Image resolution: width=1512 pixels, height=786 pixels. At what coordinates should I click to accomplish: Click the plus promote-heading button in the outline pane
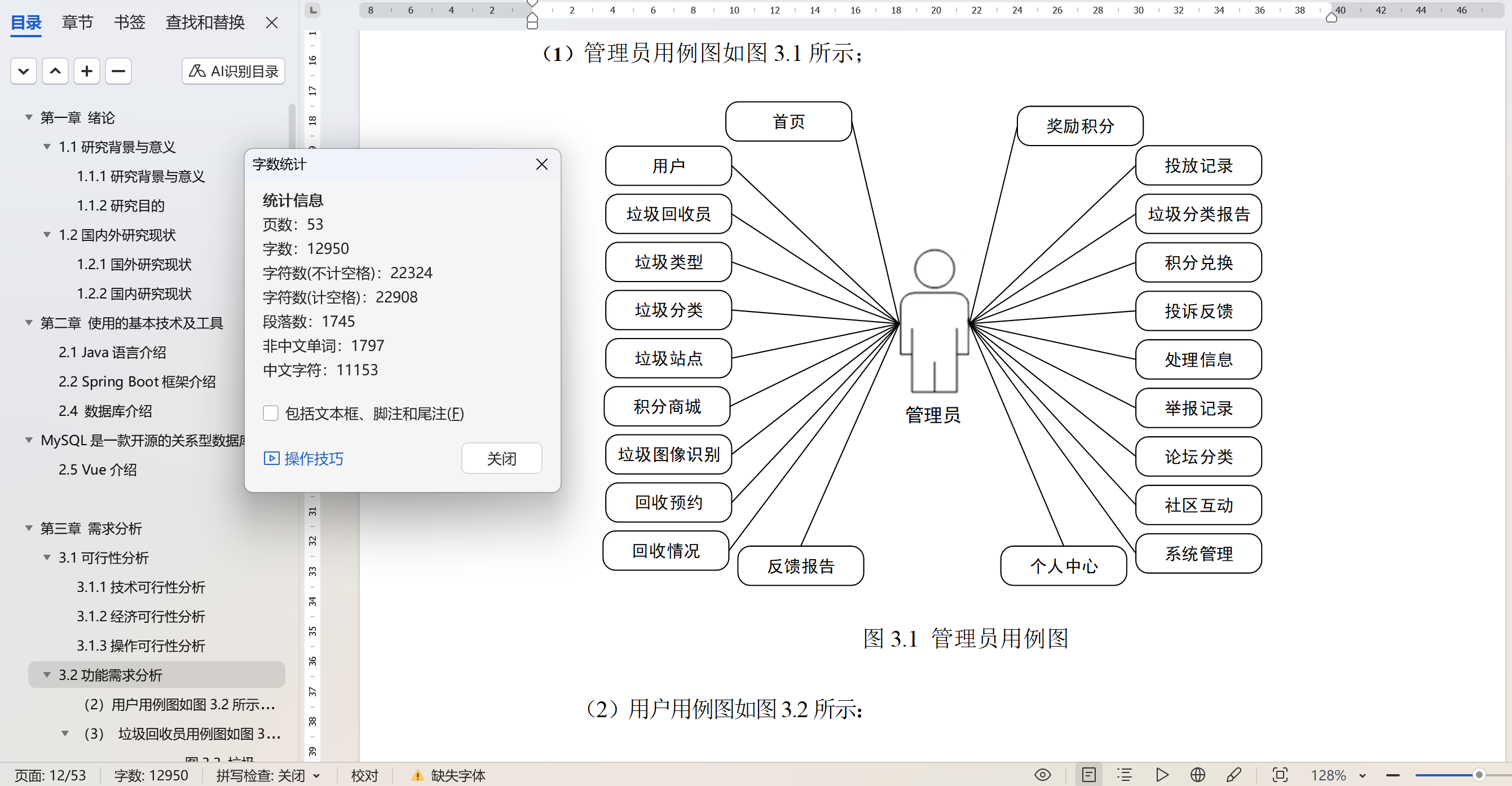[87, 71]
